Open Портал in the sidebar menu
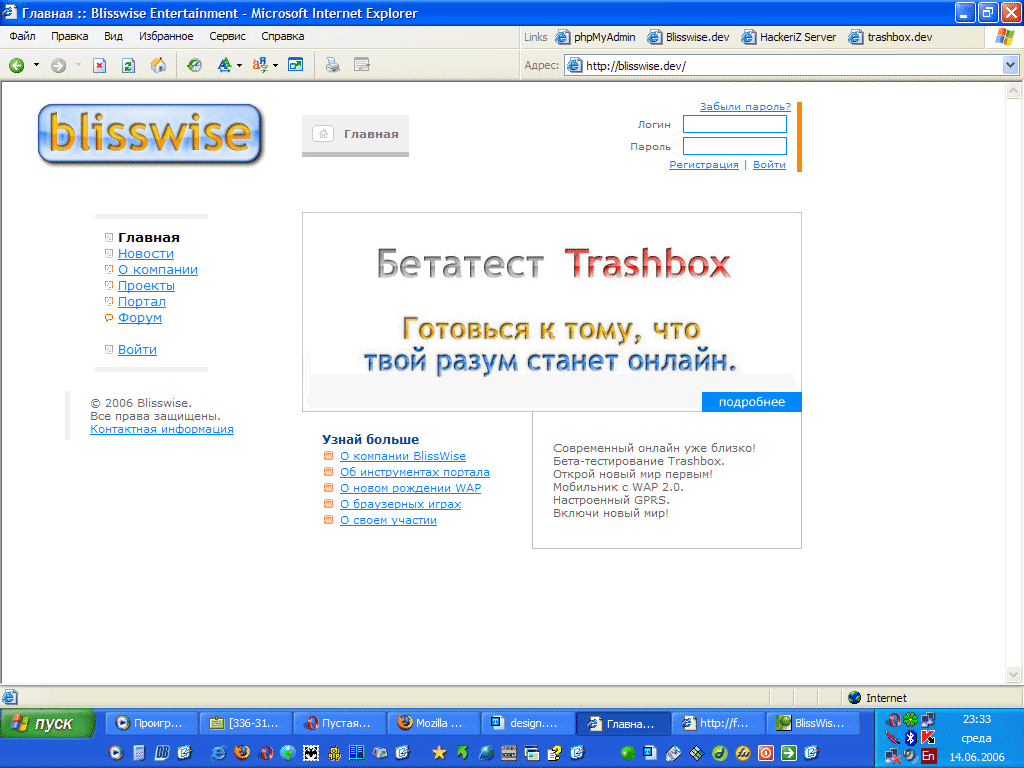This screenshot has height=768, width=1024. [142, 302]
